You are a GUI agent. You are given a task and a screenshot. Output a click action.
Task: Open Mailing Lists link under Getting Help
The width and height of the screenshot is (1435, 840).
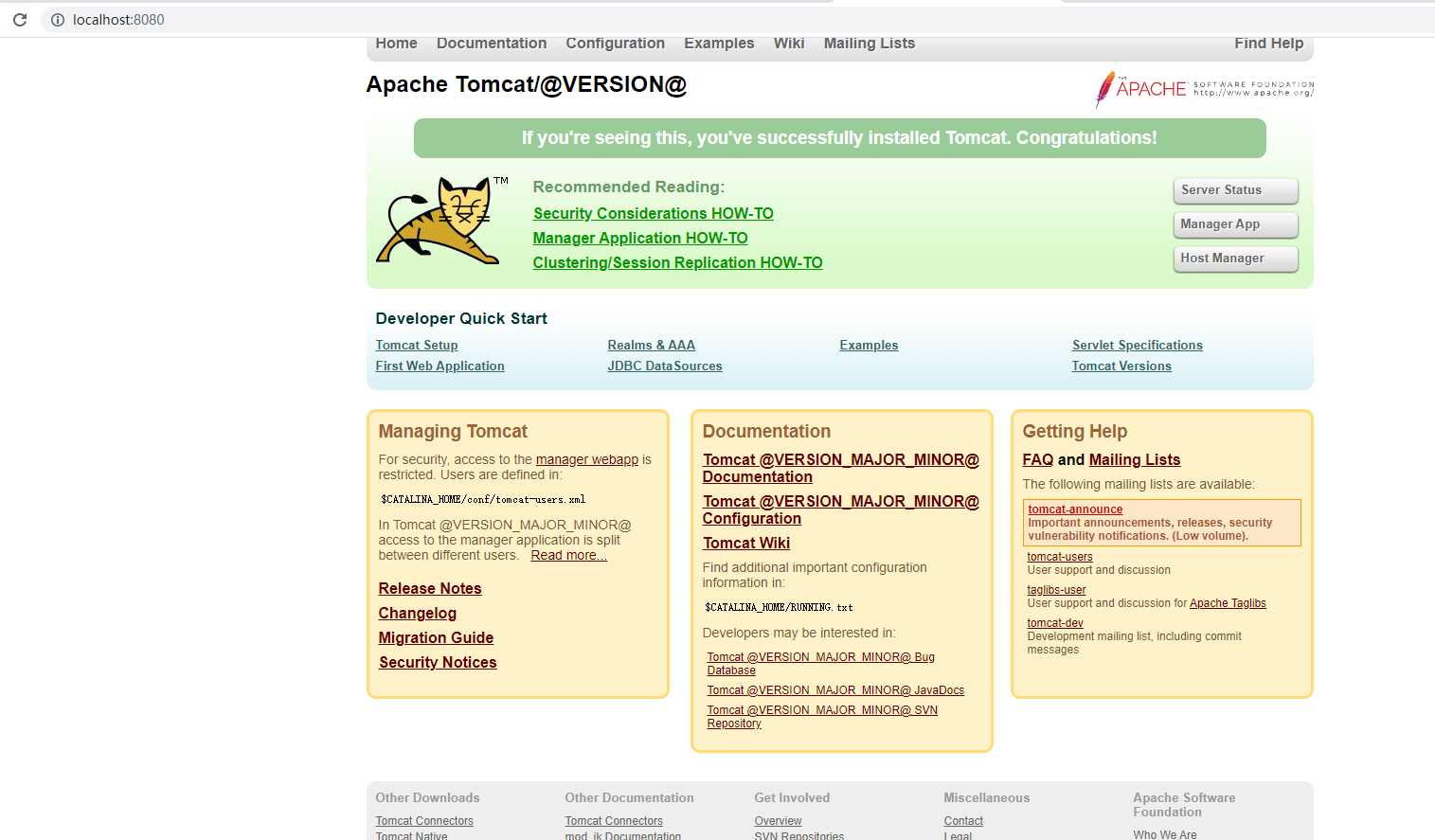tap(1135, 460)
